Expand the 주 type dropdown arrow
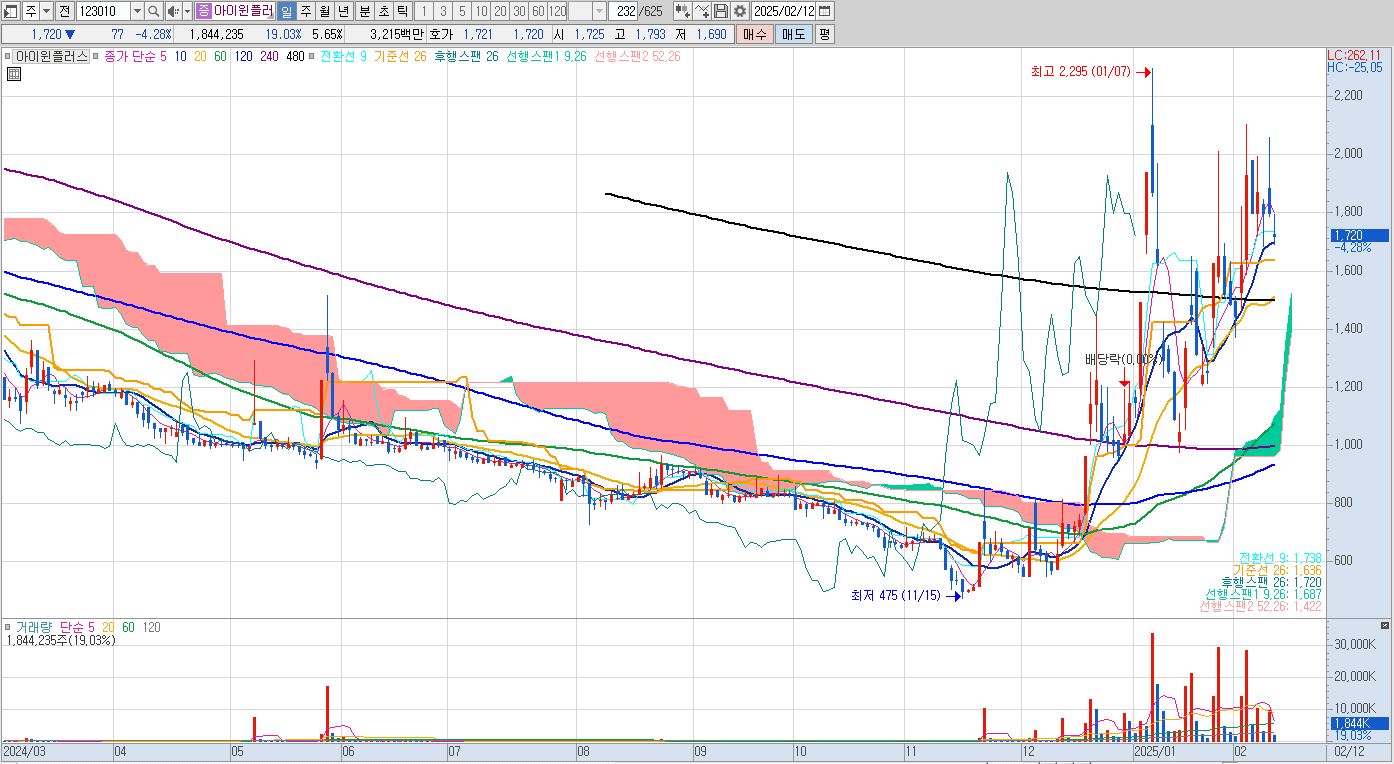 pyautogui.click(x=46, y=11)
